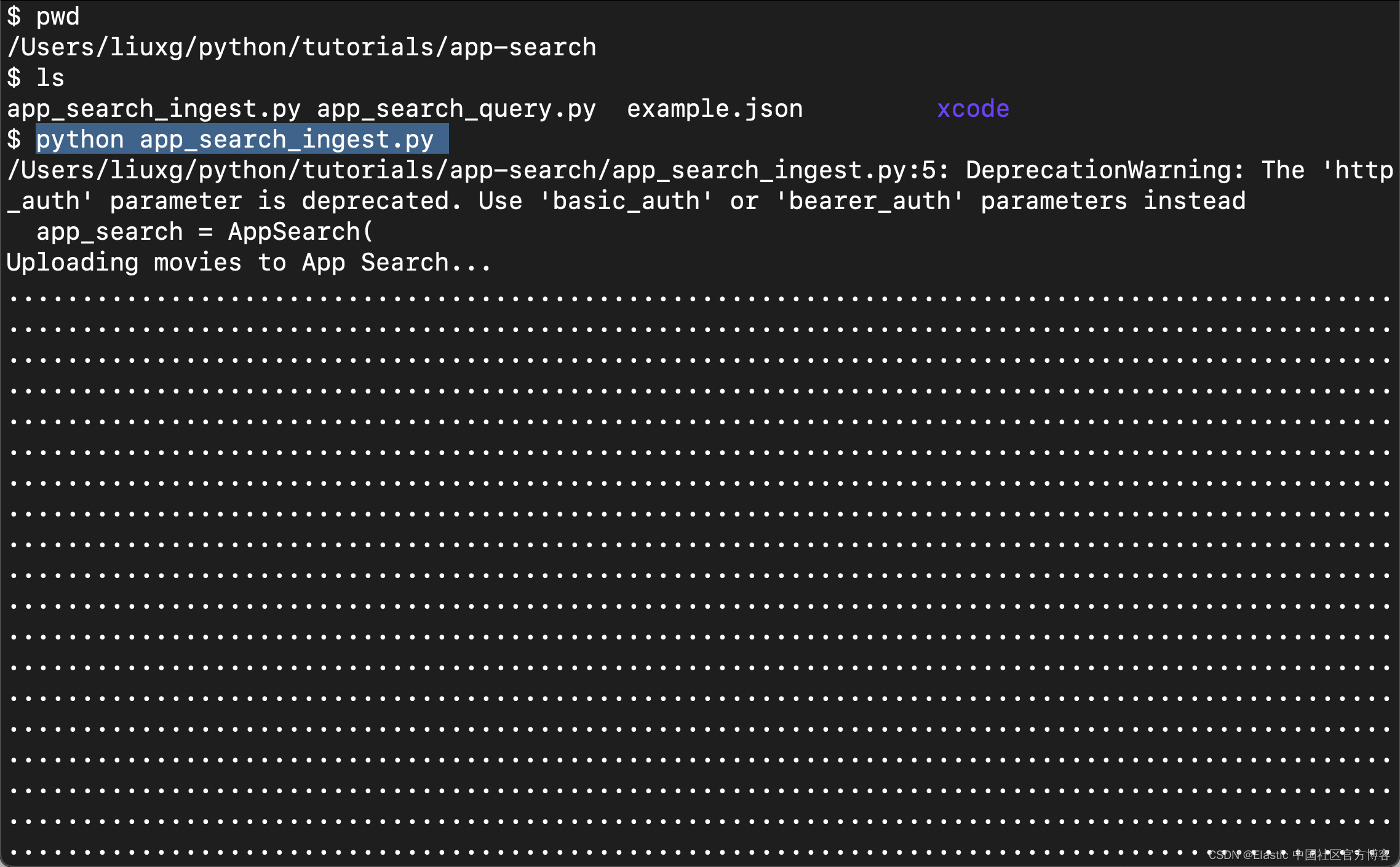Click the 'Uploading movies to App Search...' line
The width and height of the screenshot is (1400, 867).
[x=249, y=263]
